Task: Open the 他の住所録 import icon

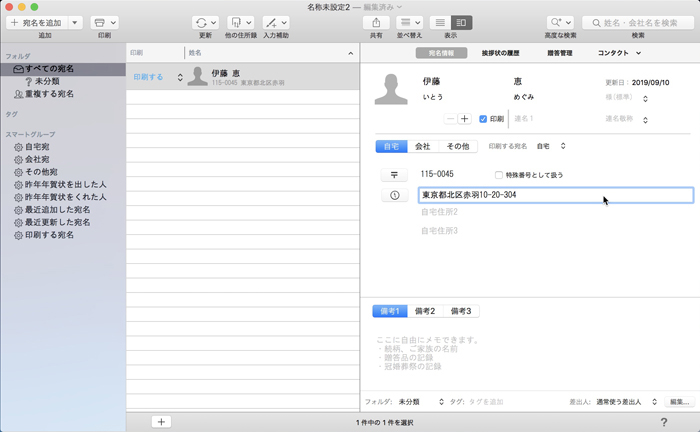Action: point(241,22)
